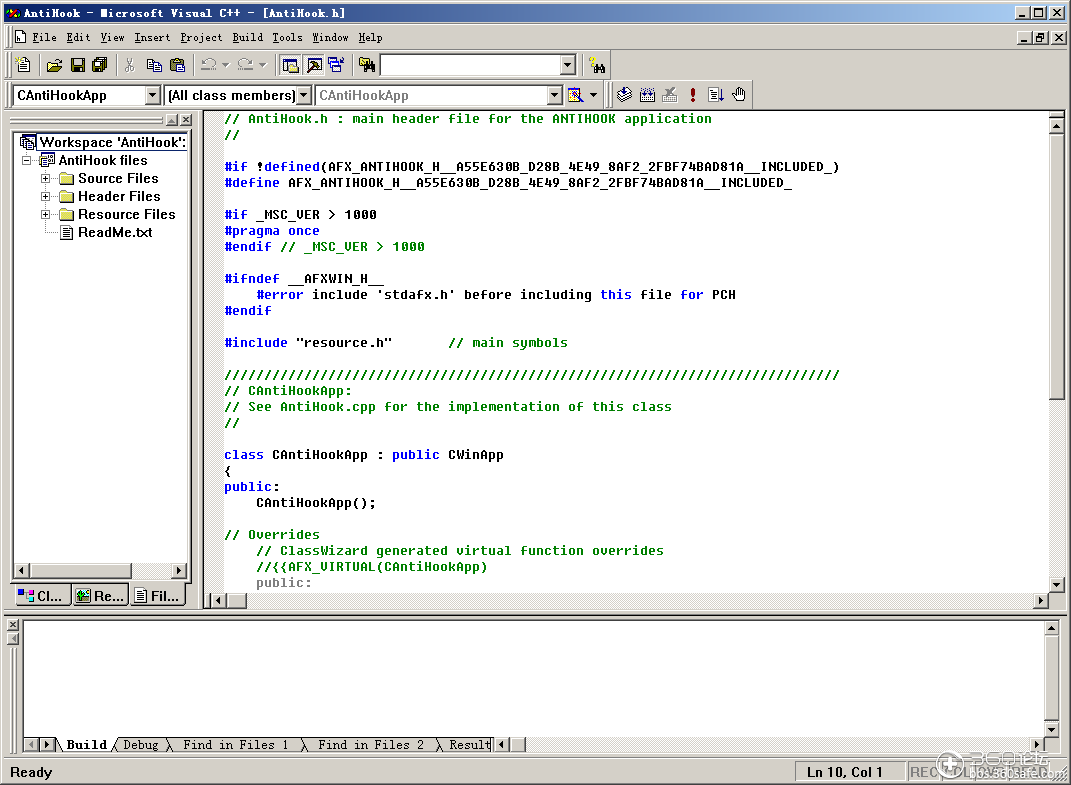Click the Save All toolbar icon
The image size is (1071, 785).
pyautogui.click(x=100, y=65)
